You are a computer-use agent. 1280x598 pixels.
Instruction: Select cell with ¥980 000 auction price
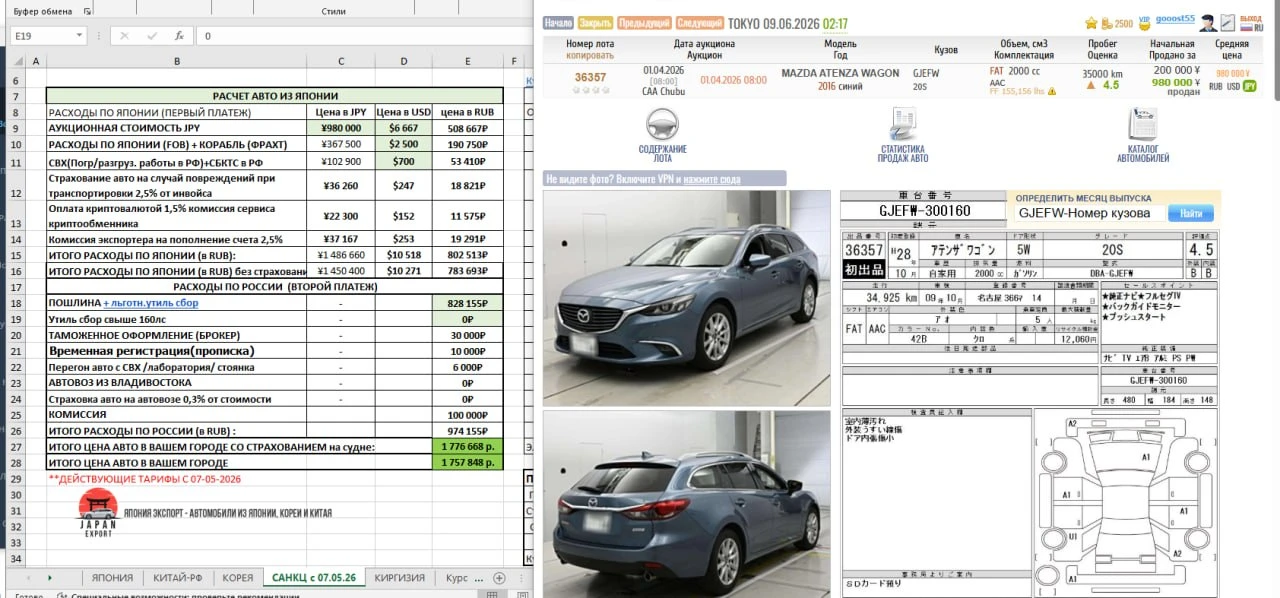pyautogui.click(x=341, y=128)
